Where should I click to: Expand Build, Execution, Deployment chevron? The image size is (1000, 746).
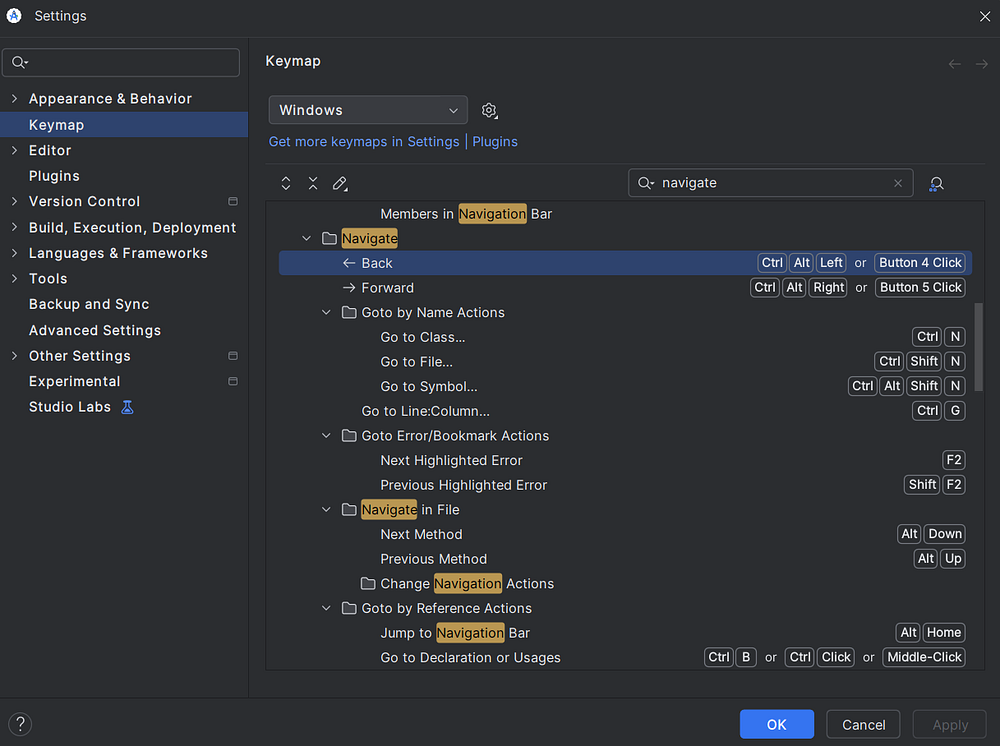[x=15, y=228]
